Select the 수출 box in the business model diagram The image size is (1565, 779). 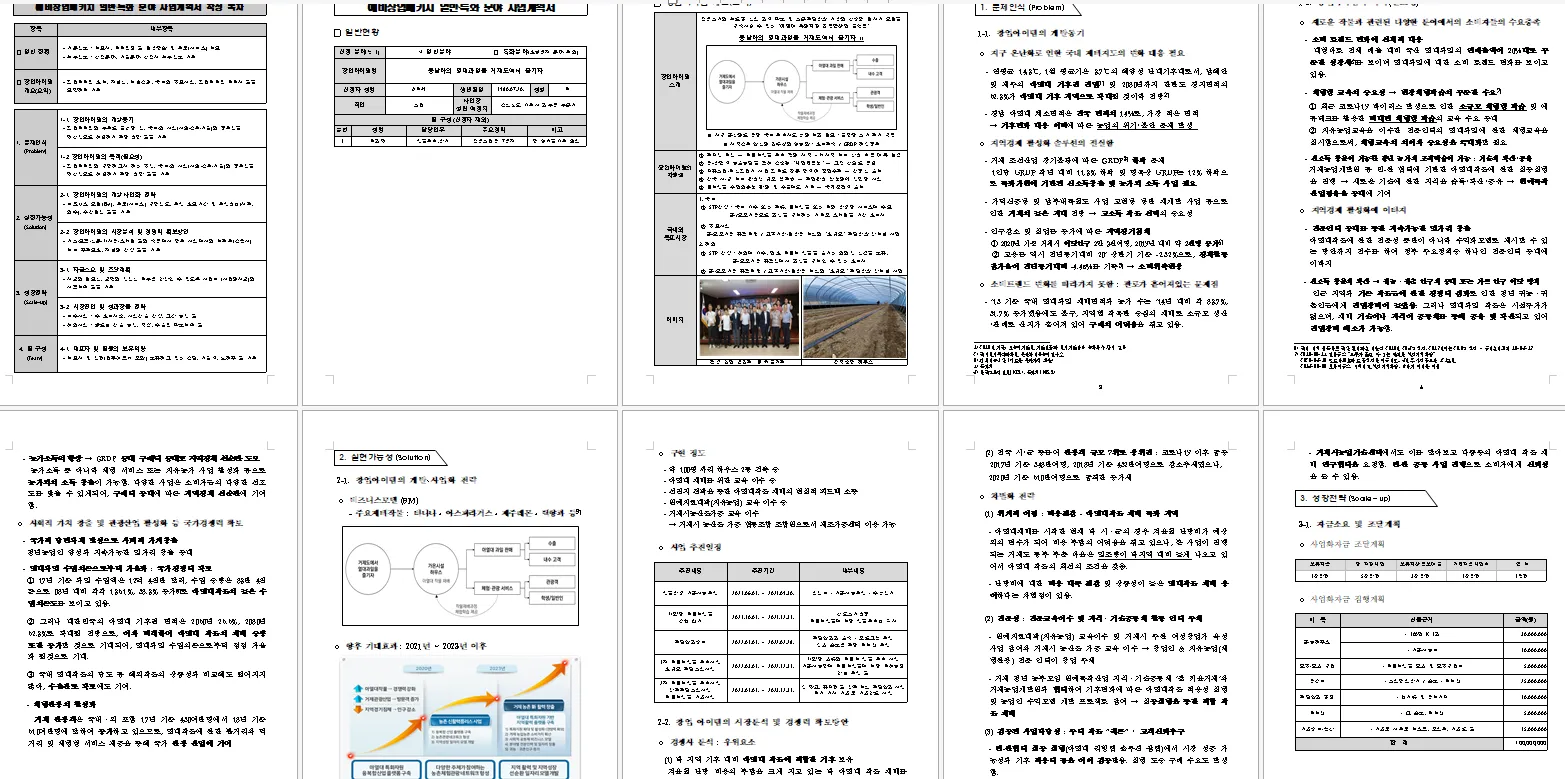point(552,543)
